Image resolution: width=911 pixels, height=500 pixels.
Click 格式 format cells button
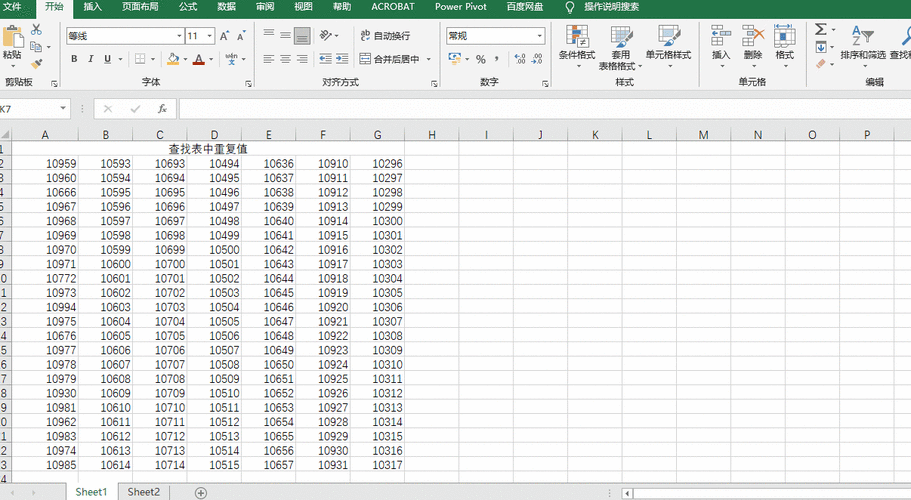[784, 46]
